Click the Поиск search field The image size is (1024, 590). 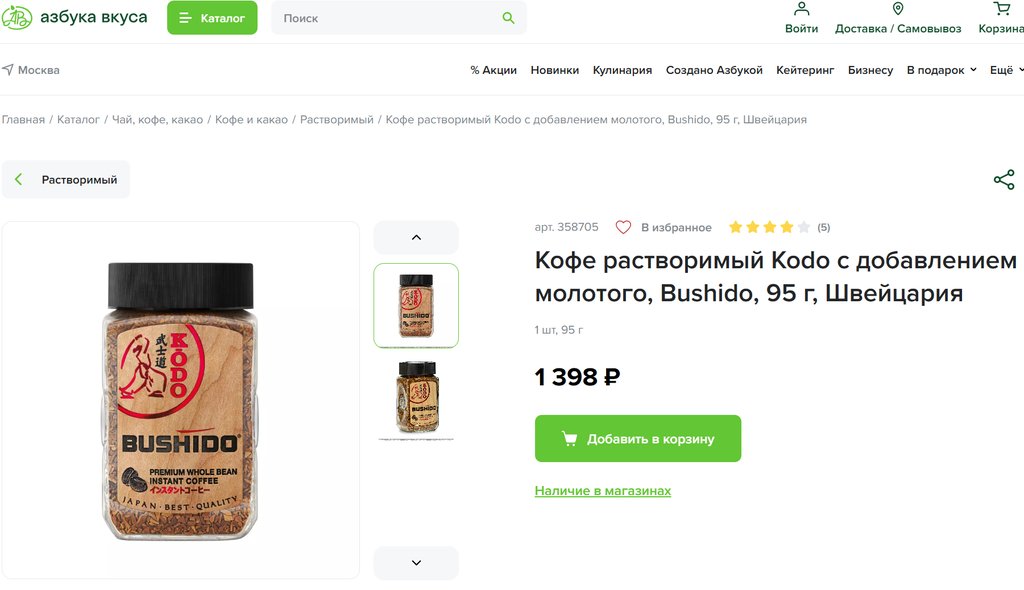(385, 18)
